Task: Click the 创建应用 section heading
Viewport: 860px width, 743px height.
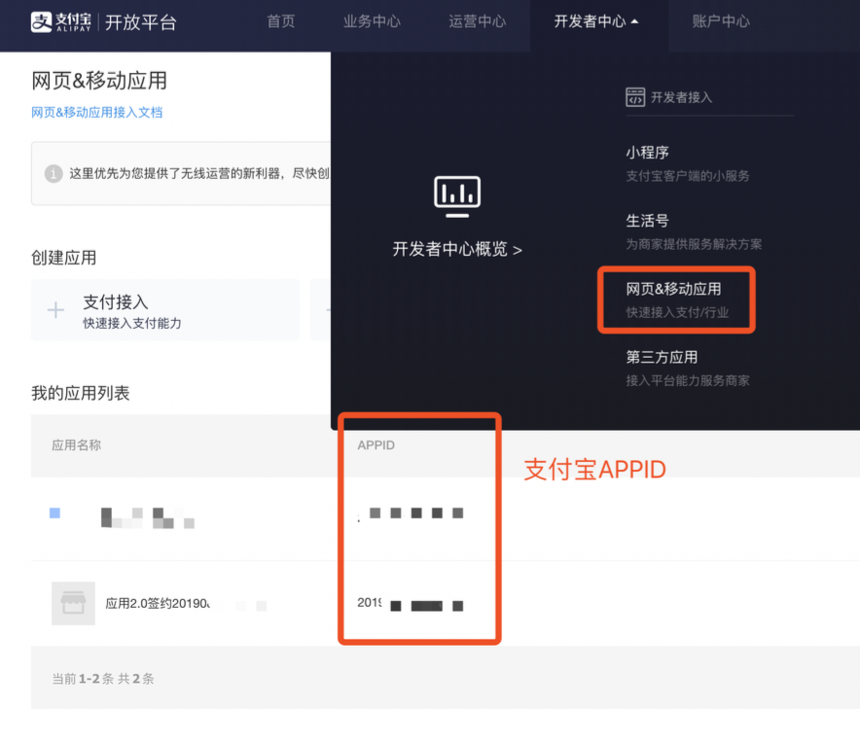Action: (x=64, y=258)
